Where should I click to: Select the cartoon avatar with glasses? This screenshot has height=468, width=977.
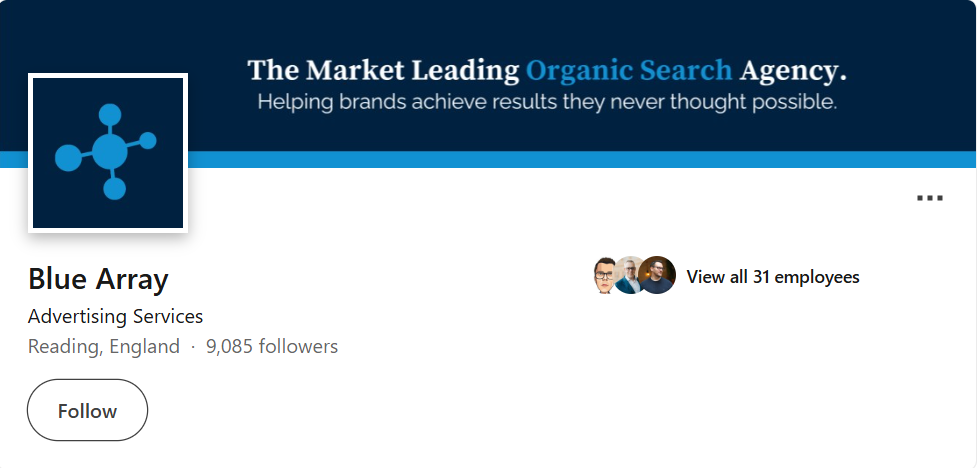click(604, 275)
